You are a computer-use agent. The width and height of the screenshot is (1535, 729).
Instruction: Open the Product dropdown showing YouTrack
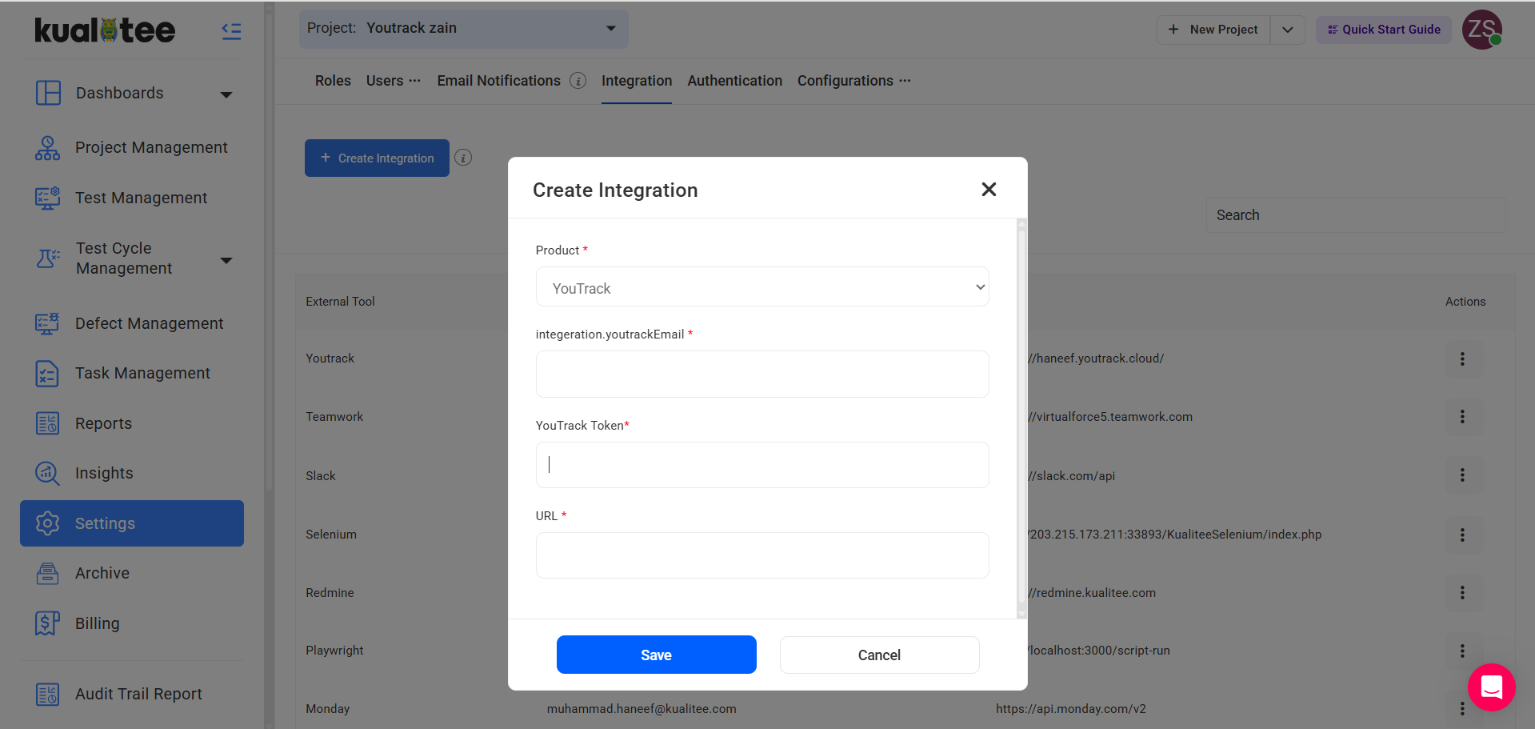(762, 288)
